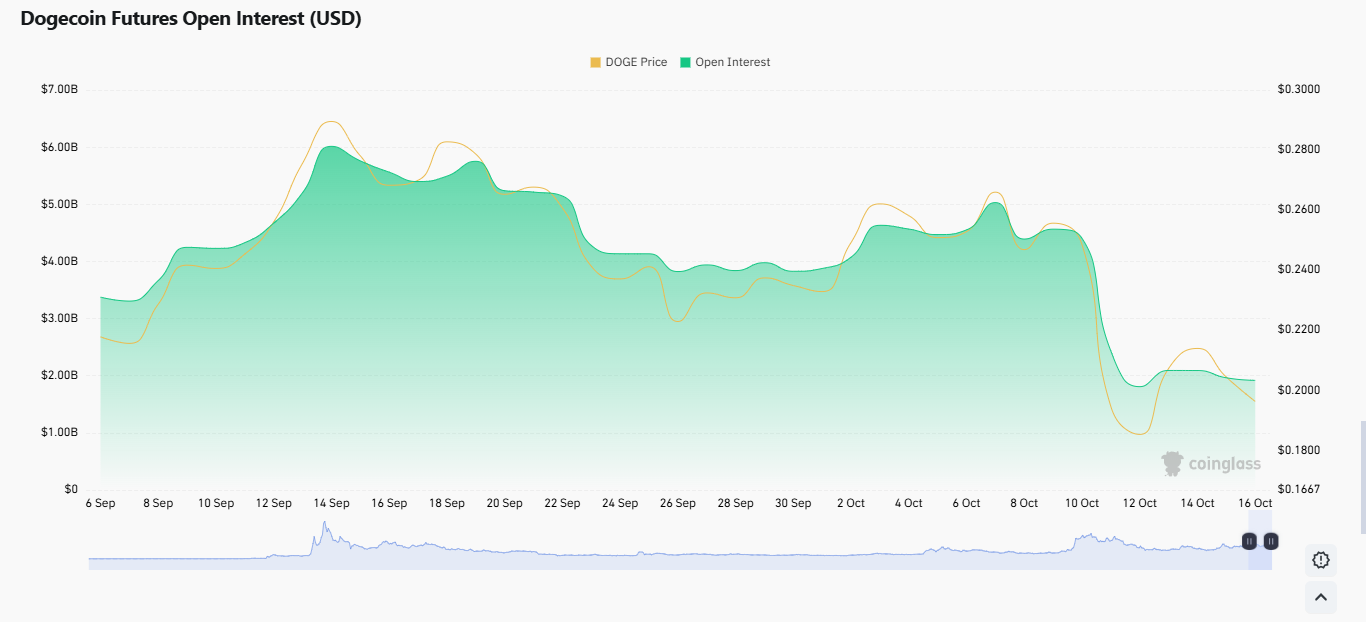Click the alert badge icon bottom right

[1320, 560]
